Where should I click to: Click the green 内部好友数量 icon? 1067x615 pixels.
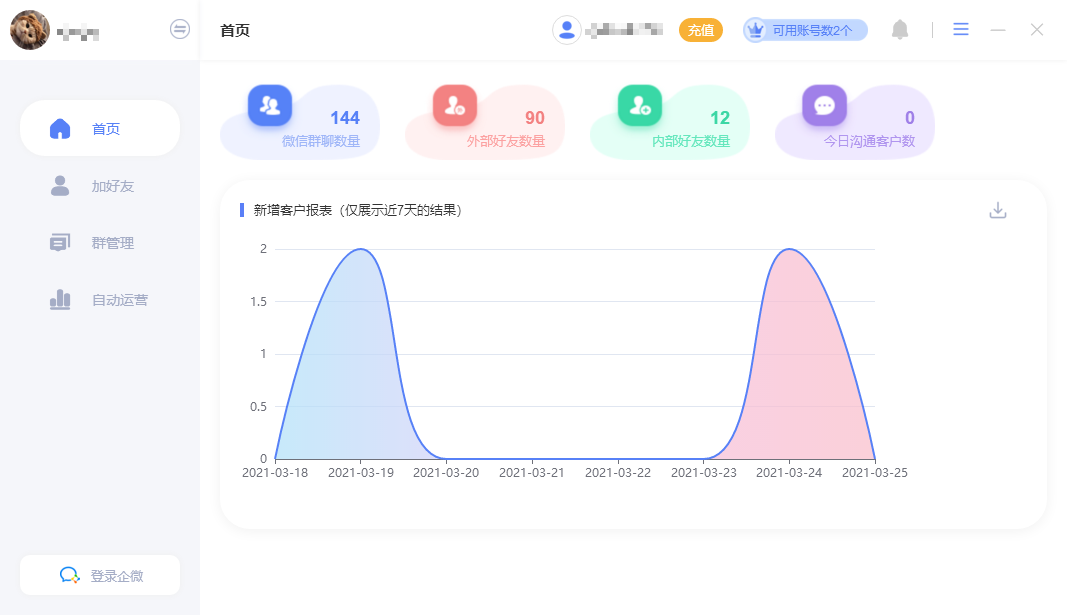pos(640,105)
